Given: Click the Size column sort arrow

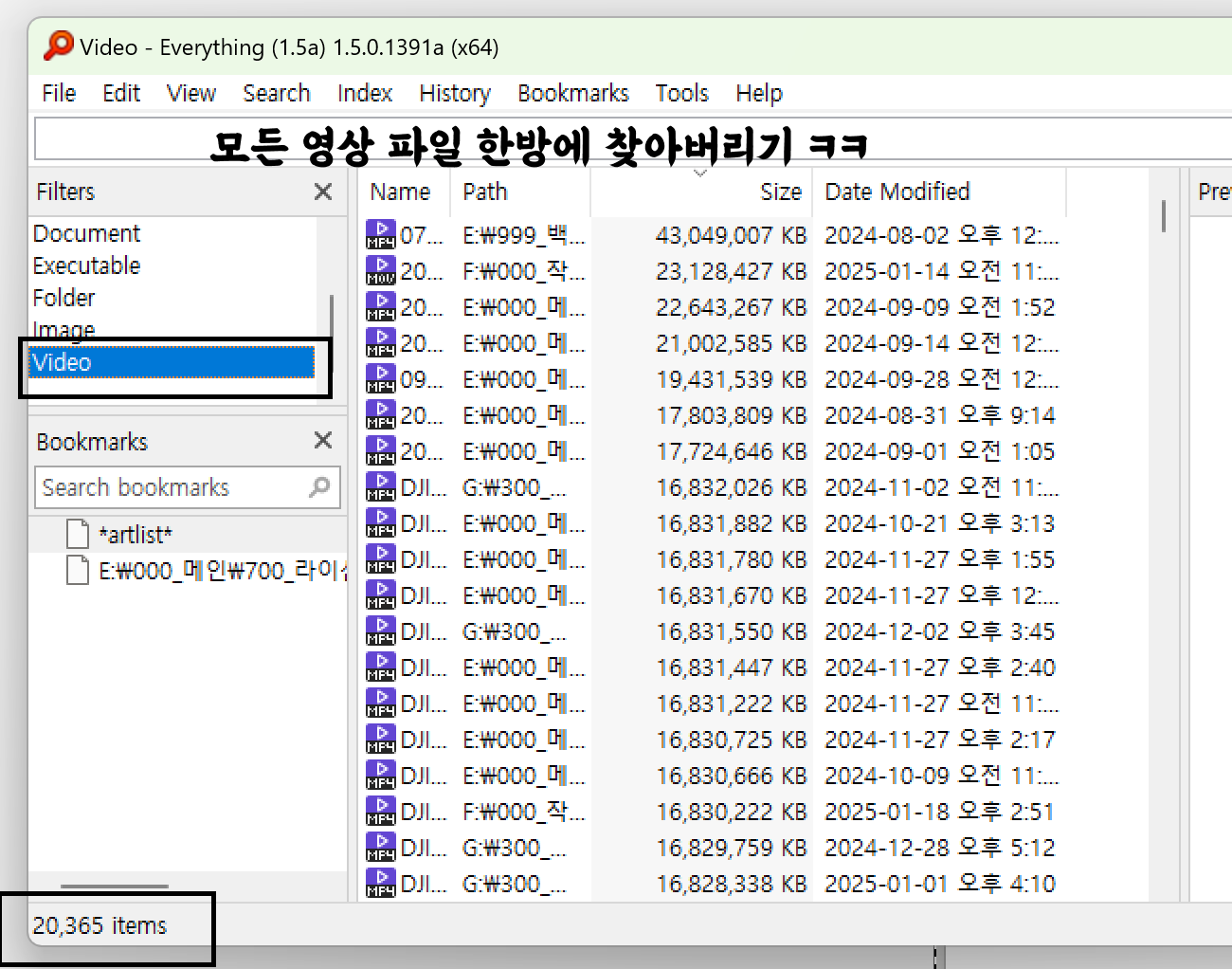Looking at the screenshot, I should pyautogui.click(x=700, y=174).
